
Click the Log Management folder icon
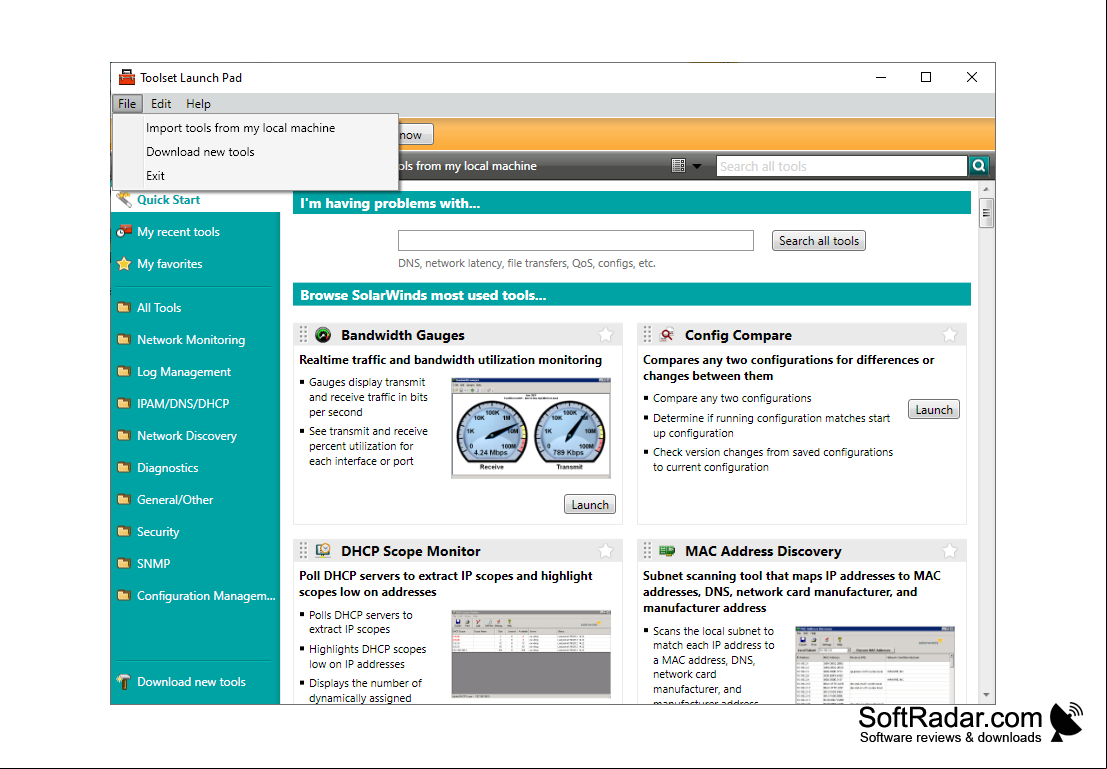pos(124,371)
